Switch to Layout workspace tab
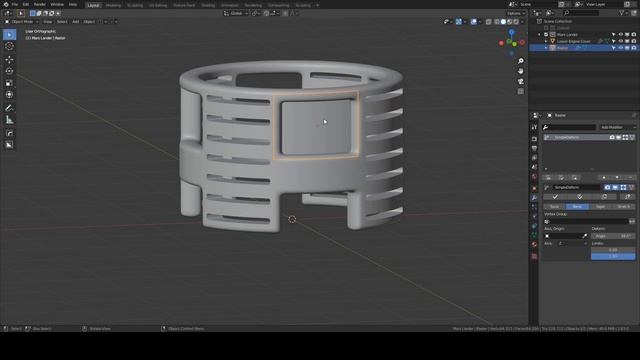 tap(93, 5)
